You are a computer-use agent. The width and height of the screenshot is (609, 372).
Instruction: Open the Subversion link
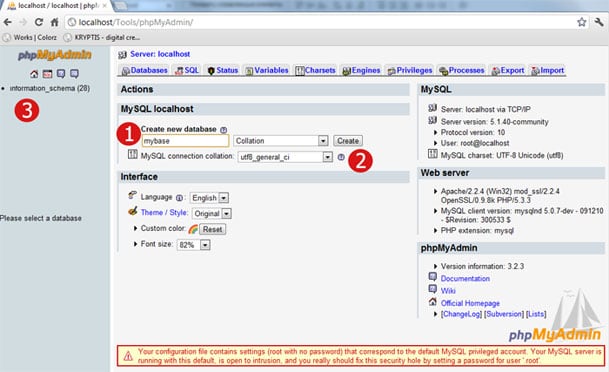coord(504,314)
